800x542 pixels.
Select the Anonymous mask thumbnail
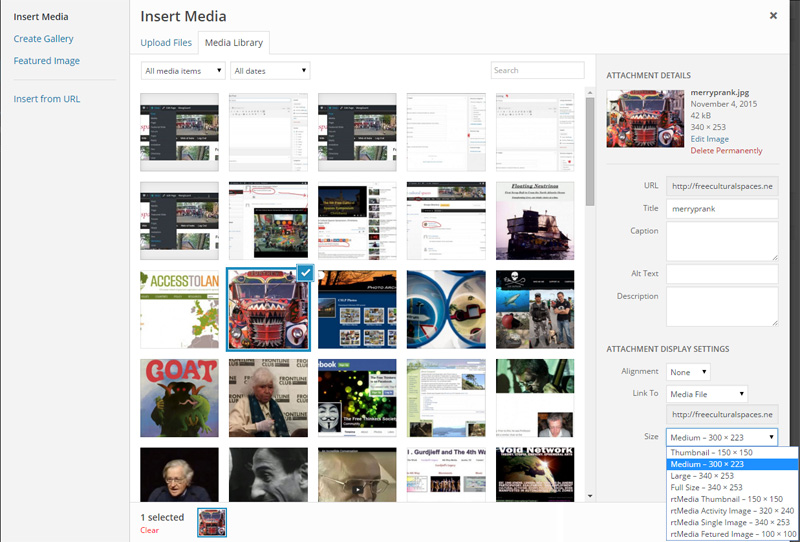coord(357,396)
